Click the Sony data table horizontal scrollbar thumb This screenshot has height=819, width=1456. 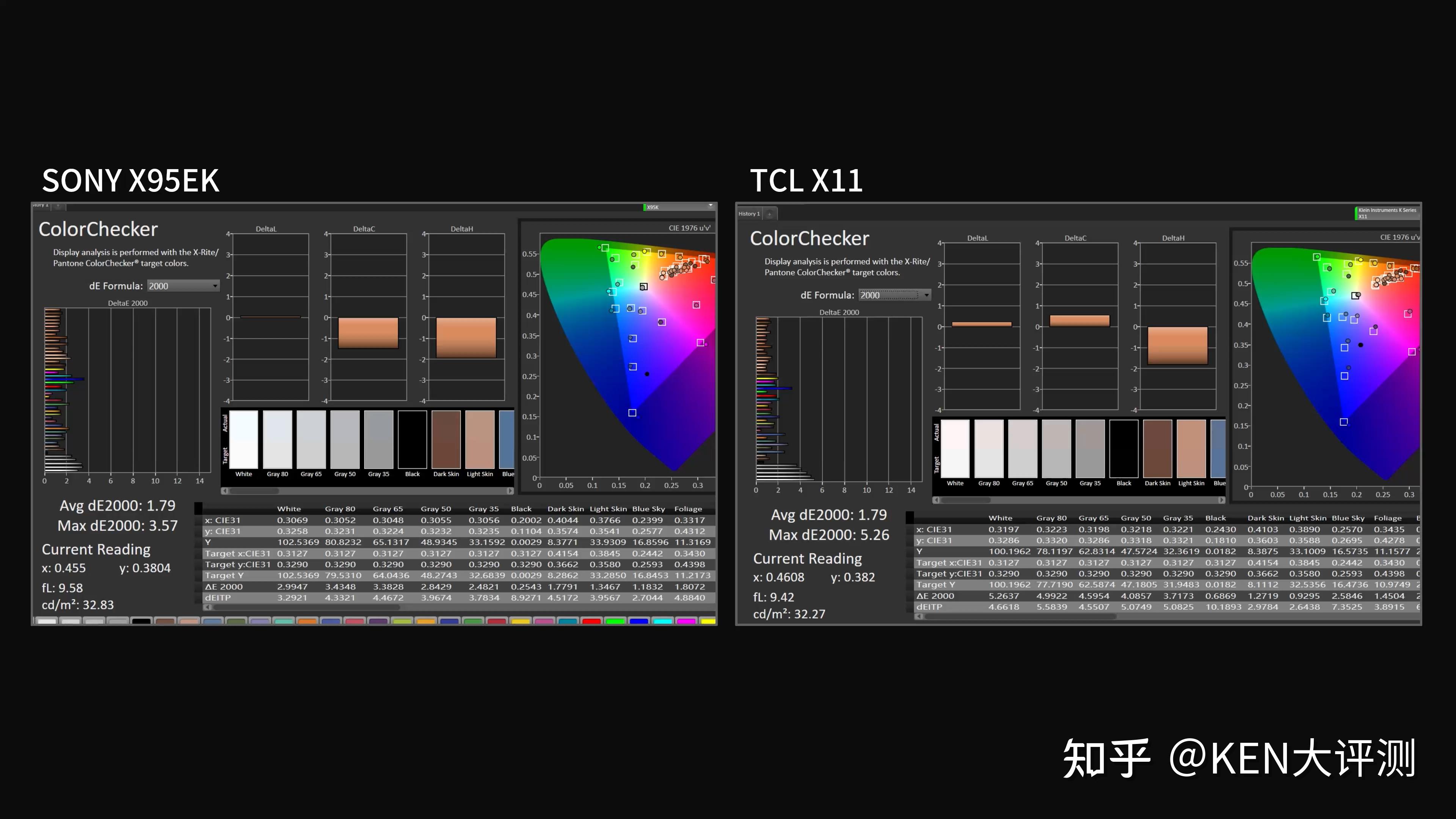tap(307, 607)
